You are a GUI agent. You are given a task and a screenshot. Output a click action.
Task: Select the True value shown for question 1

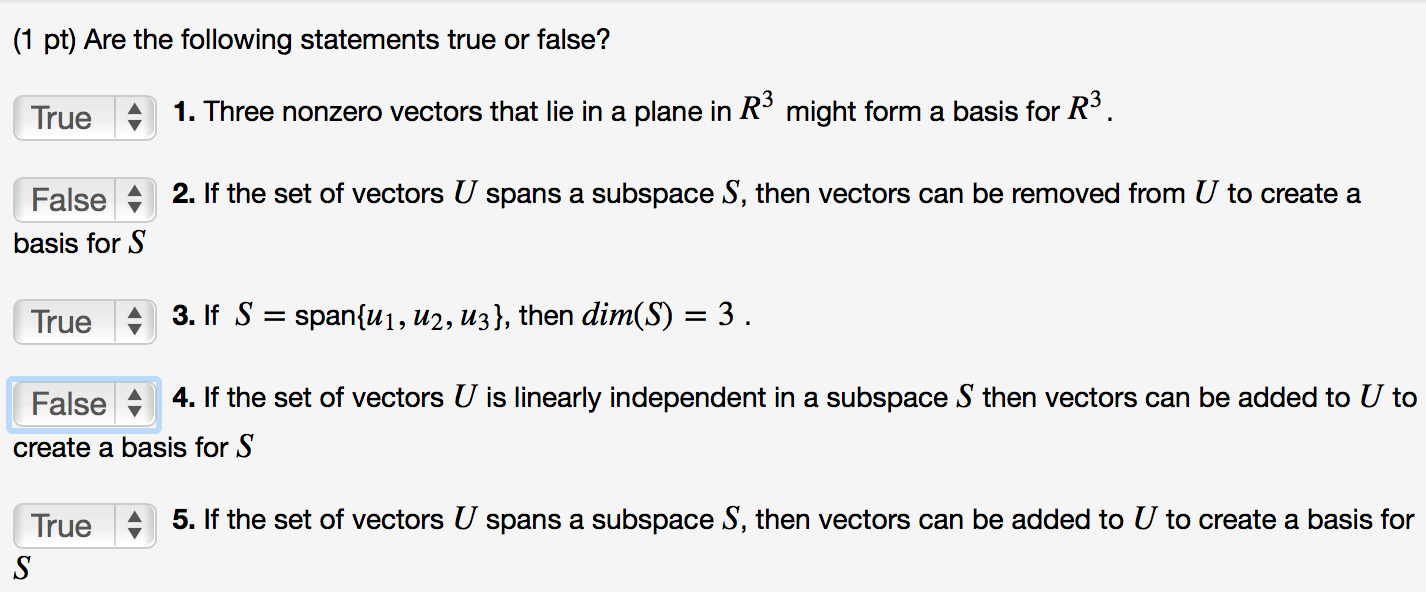click(60, 118)
